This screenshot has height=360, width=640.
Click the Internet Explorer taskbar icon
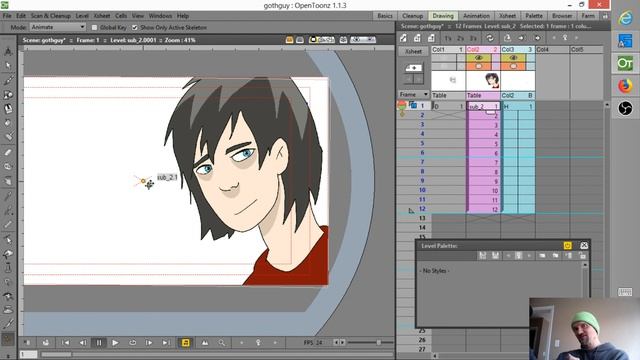(625, 18)
